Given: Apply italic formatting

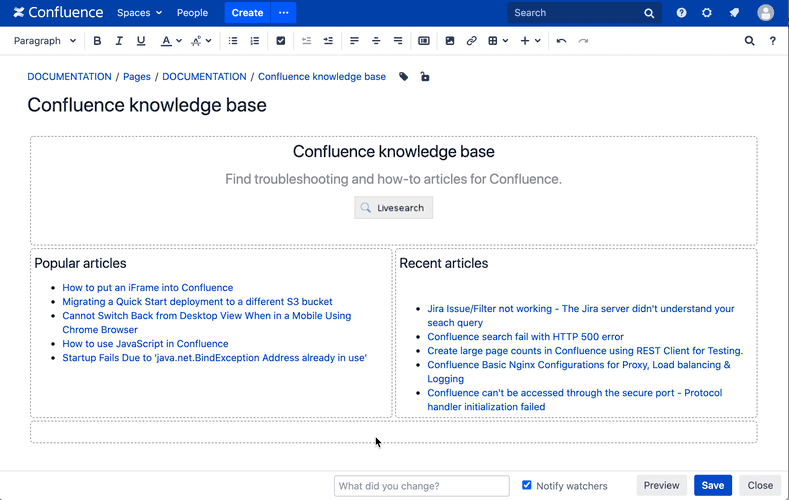Looking at the screenshot, I should [x=119, y=41].
